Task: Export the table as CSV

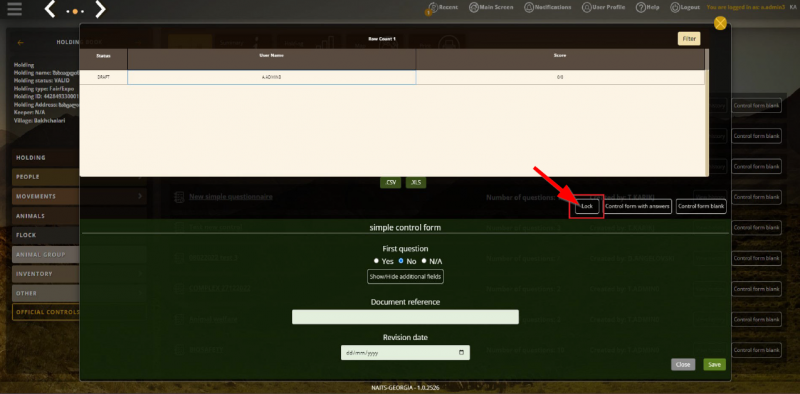Action: [390, 182]
